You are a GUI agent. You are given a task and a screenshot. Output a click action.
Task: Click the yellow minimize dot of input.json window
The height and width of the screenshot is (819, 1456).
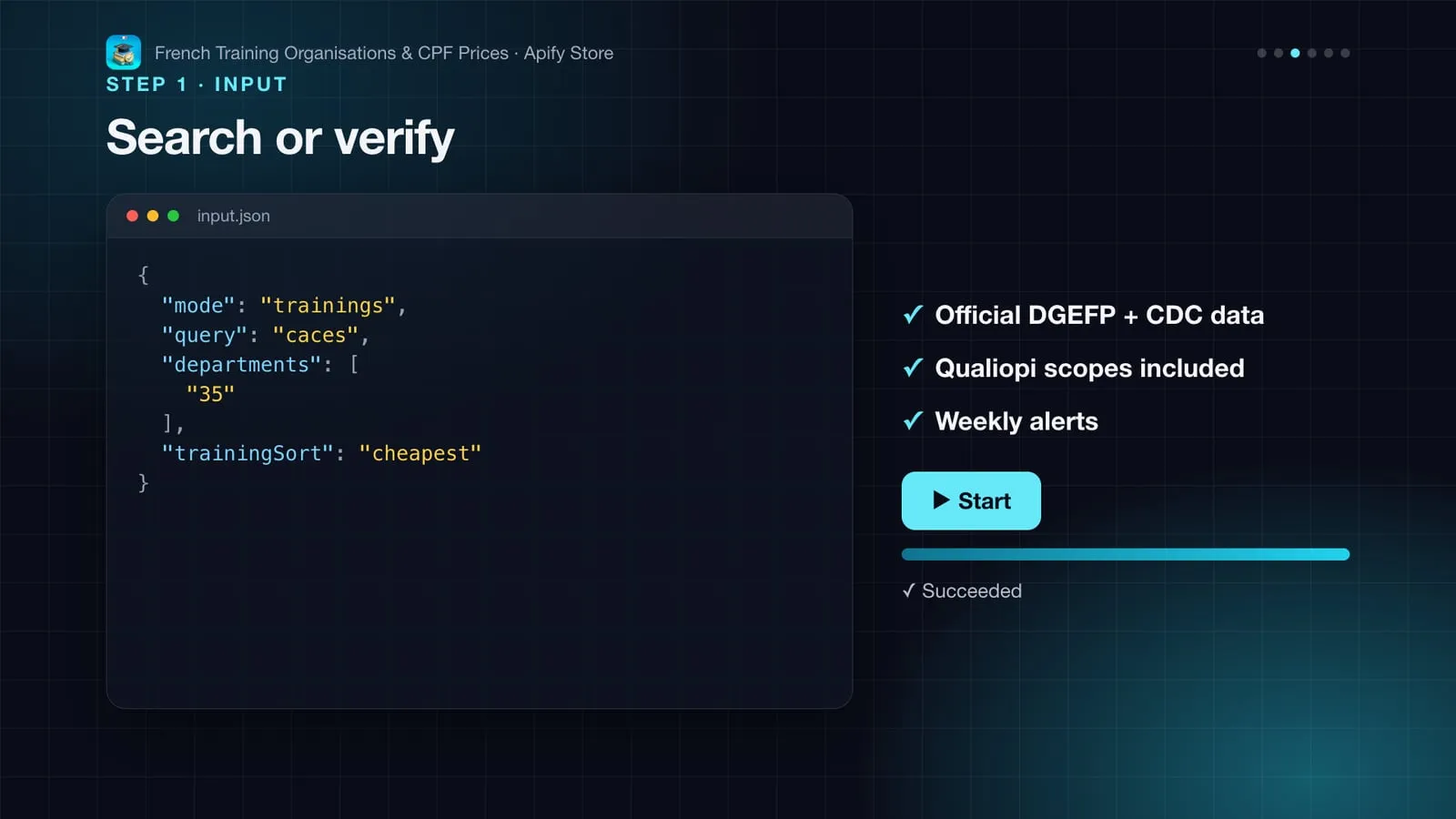[153, 216]
